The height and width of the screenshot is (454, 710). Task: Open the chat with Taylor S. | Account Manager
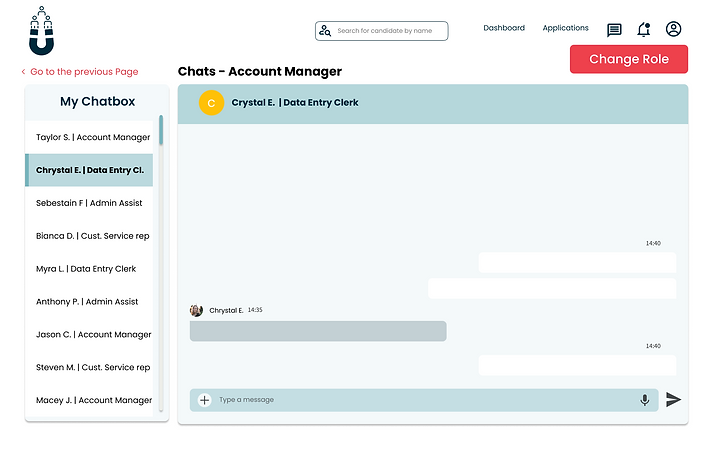point(89,137)
